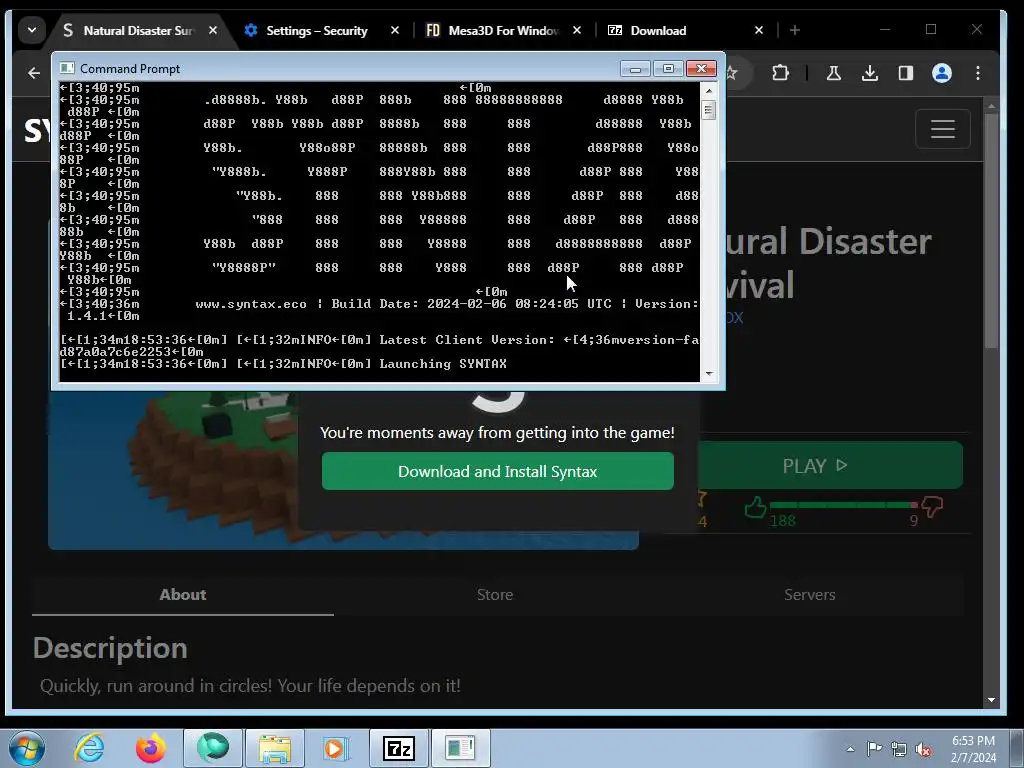This screenshot has height=768, width=1024.
Task: Open 7-Zip from taskbar
Action: click(399, 748)
